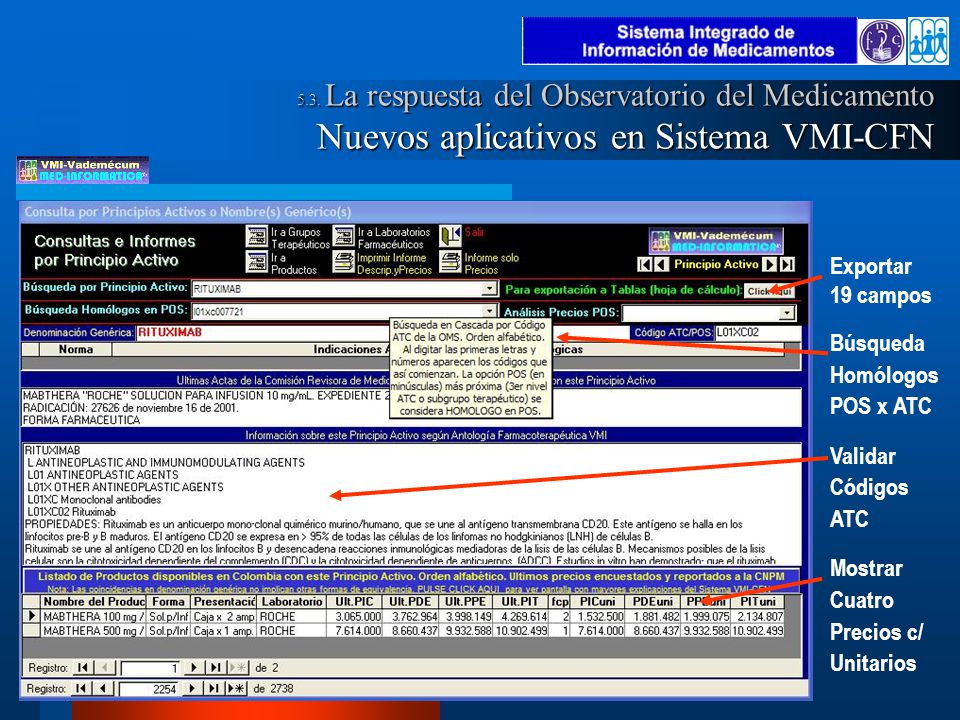Click the fcp column header
The height and width of the screenshot is (720, 960).
[560, 602]
